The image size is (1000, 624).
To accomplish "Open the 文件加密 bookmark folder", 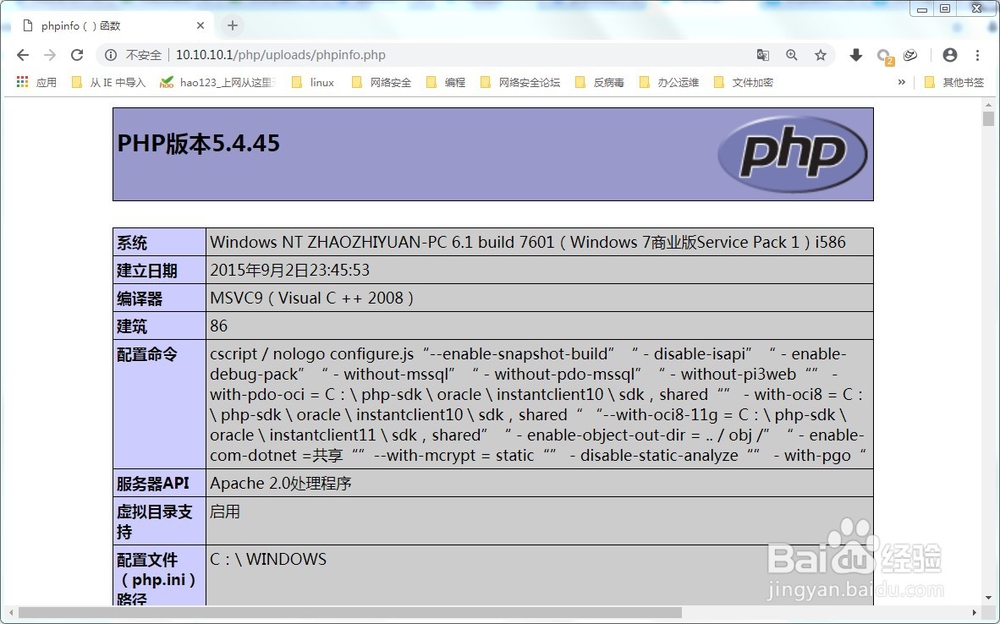I will pos(744,82).
